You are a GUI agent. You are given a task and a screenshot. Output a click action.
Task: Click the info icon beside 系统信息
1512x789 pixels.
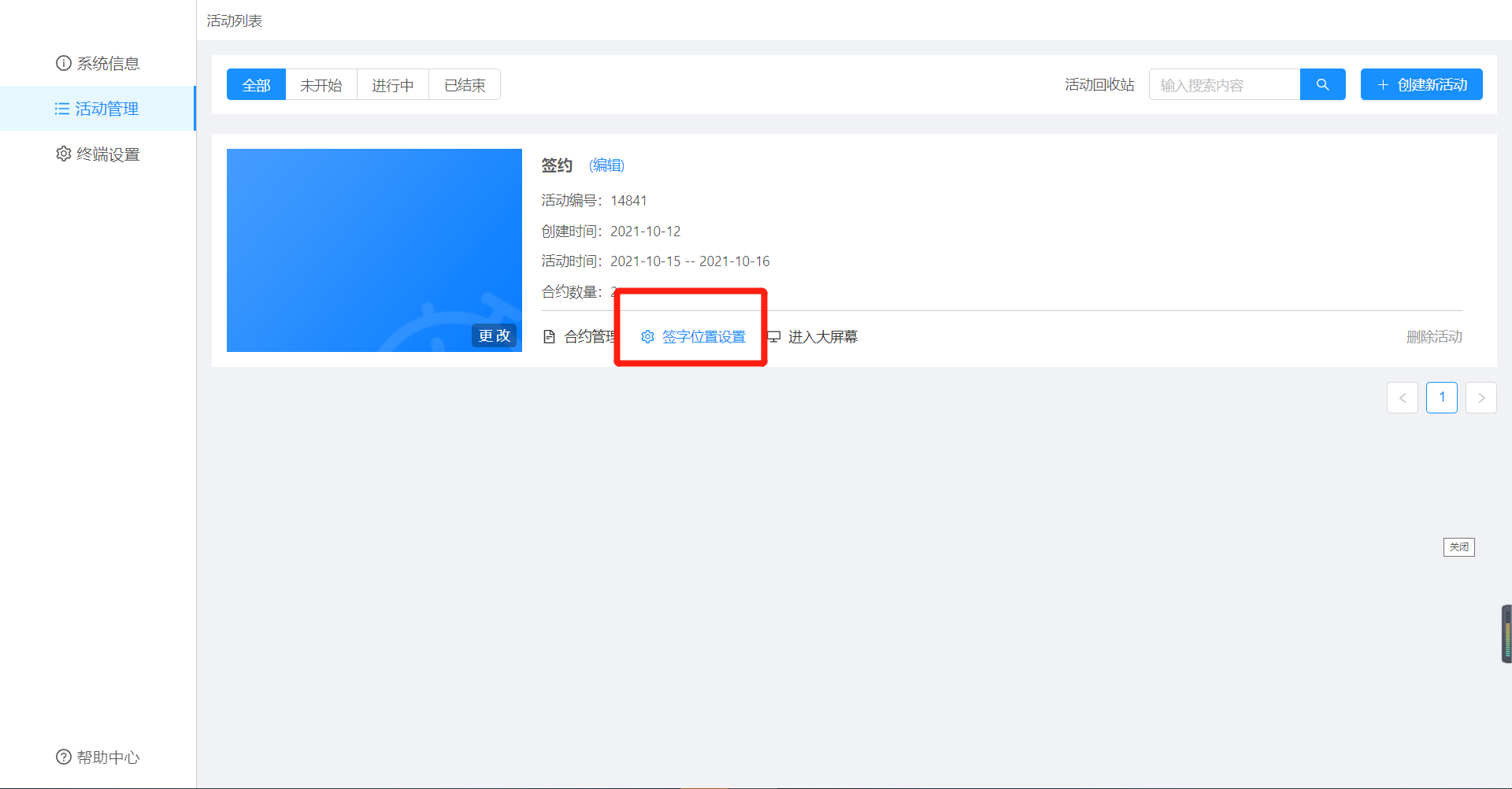tap(64, 63)
